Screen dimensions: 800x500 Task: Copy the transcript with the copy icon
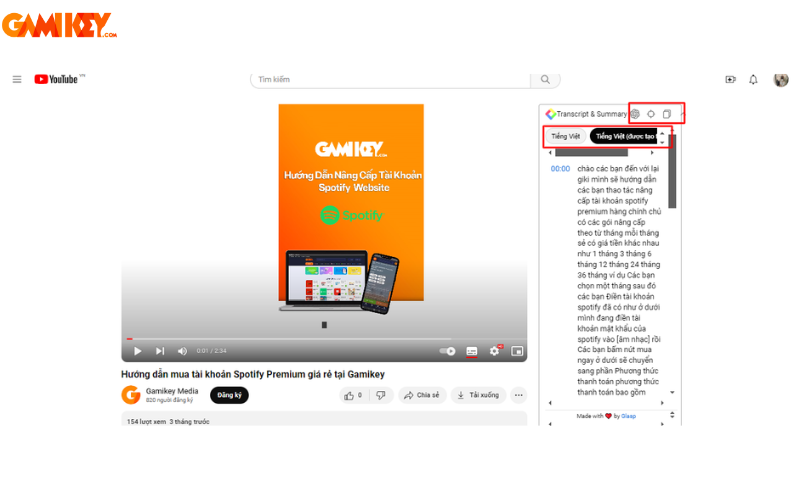[667, 114]
